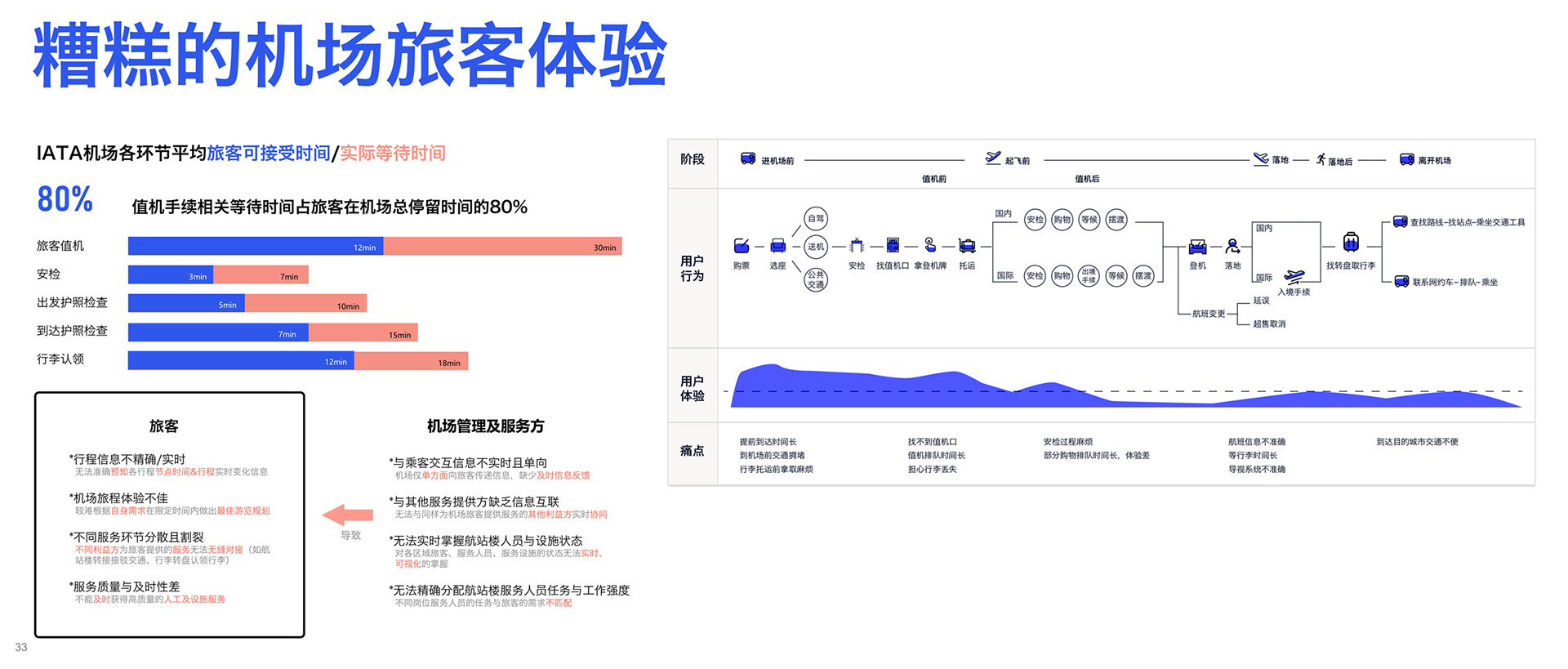
Task: Click the 安检 security gate icon
Action: (x=856, y=245)
